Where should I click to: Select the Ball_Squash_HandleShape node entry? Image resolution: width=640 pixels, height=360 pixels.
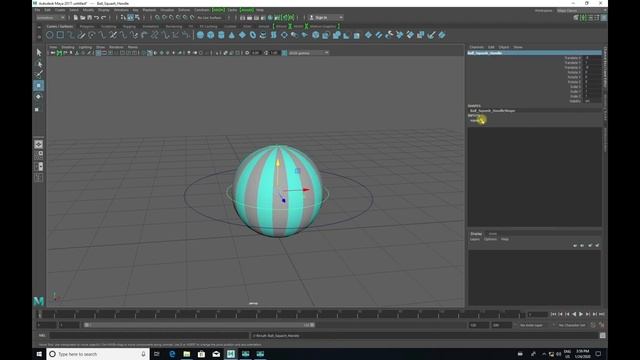coord(493,111)
